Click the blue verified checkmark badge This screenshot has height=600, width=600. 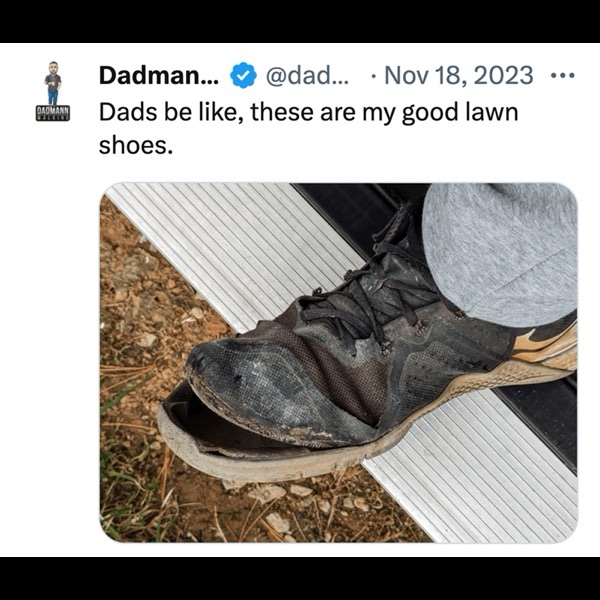click(x=243, y=75)
